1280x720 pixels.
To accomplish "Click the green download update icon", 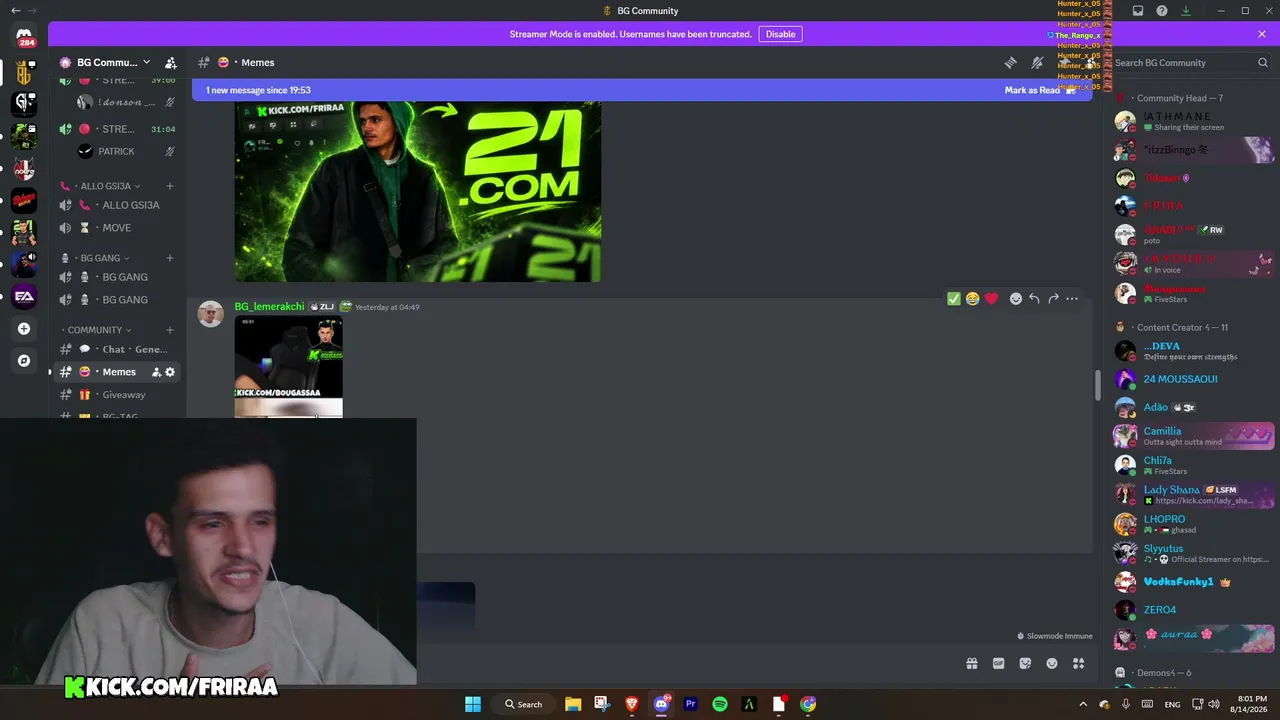I will (x=1186, y=11).
